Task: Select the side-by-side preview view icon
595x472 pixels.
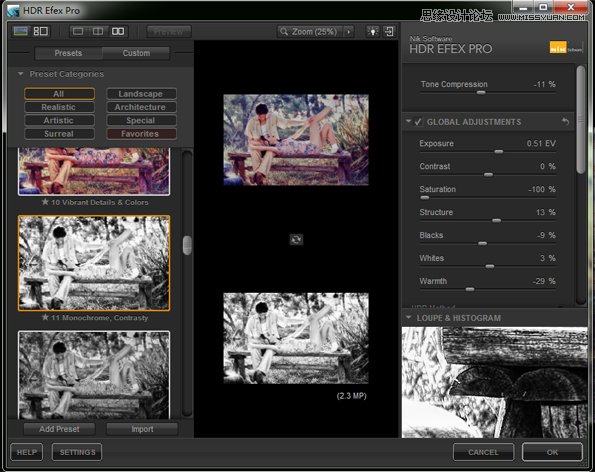Action: click(118, 31)
